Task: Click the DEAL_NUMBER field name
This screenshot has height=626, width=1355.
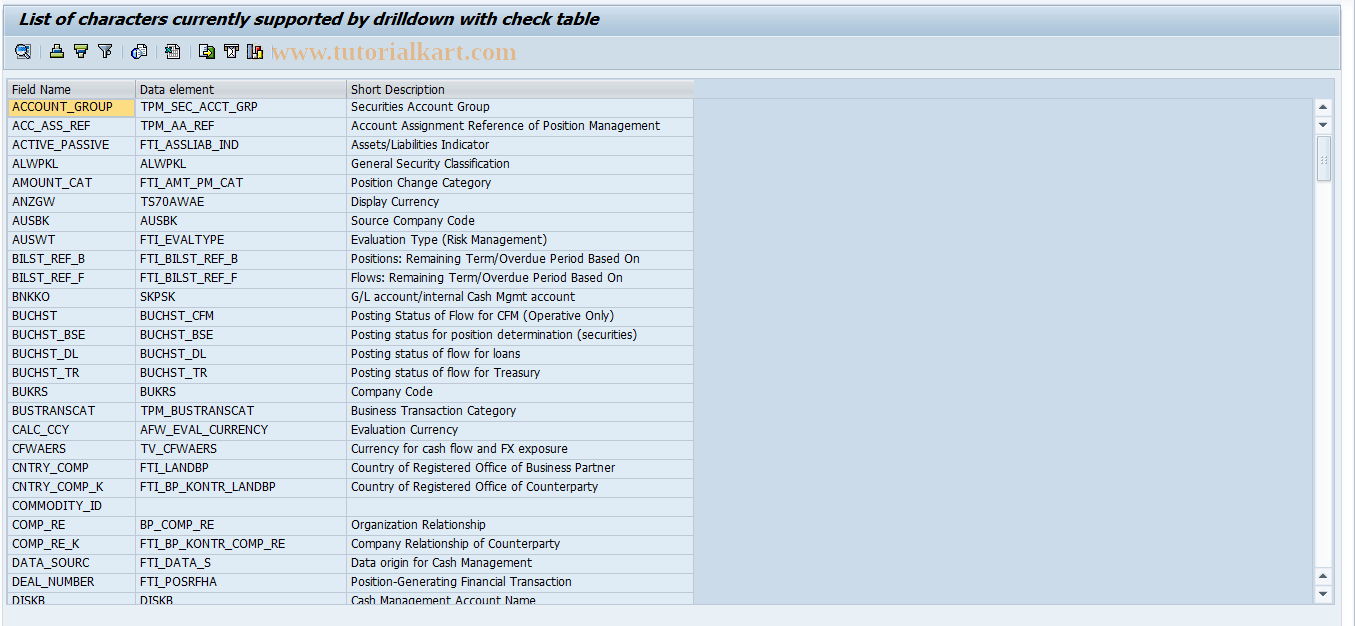Action: (53, 582)
